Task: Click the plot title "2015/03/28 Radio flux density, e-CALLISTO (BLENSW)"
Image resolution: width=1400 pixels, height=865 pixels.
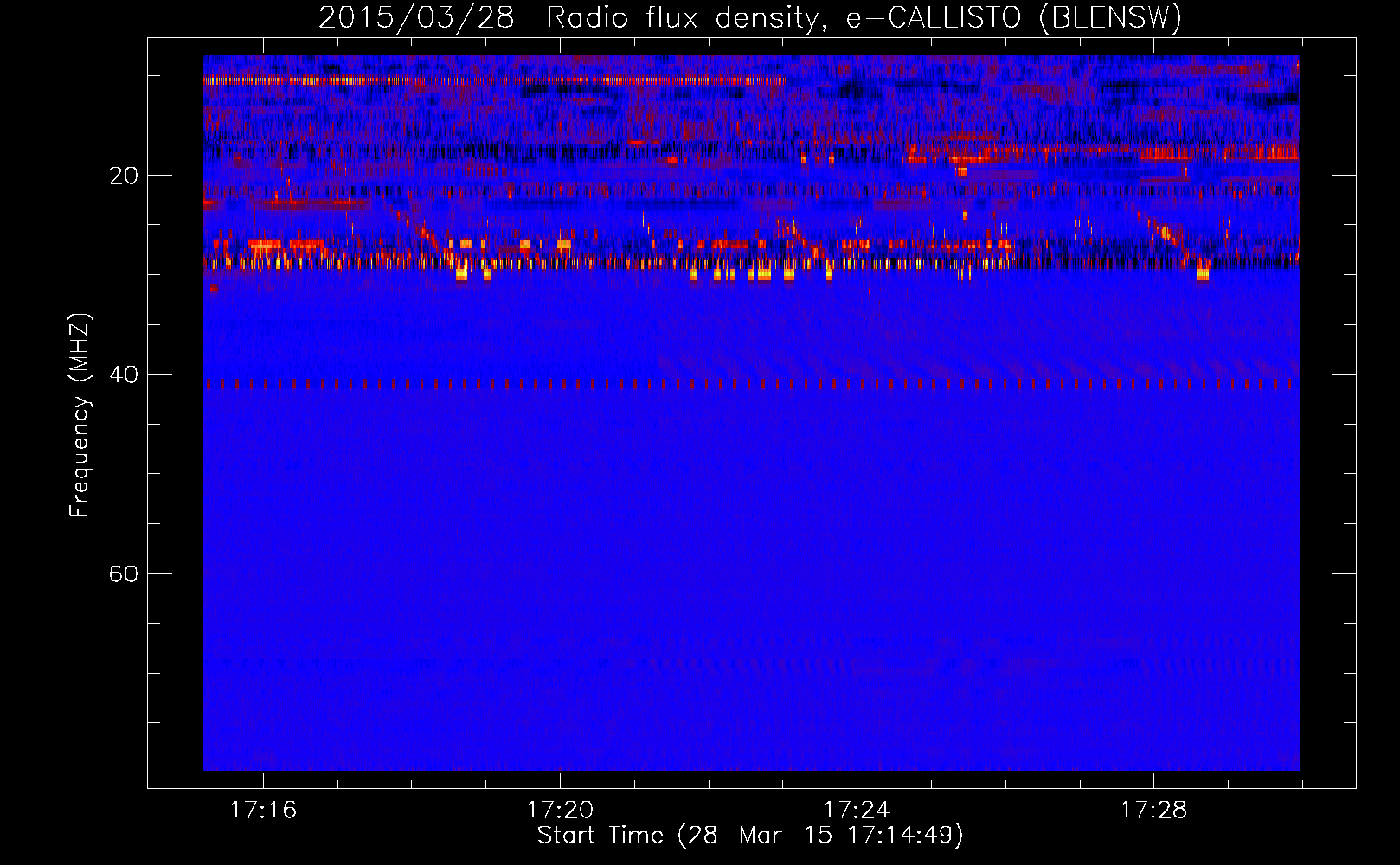Action: (x=750, y=18)
